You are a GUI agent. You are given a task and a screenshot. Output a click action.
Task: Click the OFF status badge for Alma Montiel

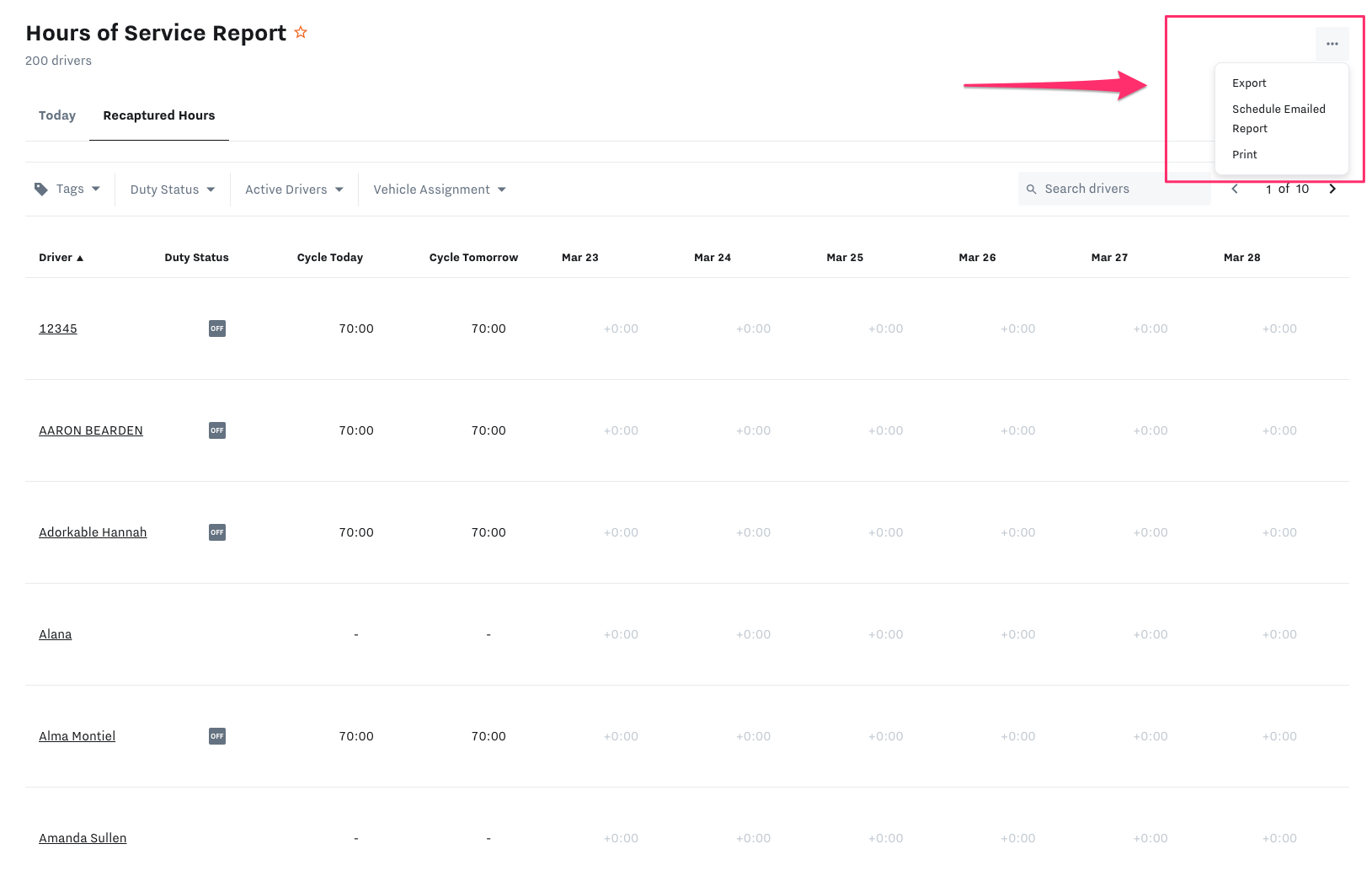pos(217,737)
